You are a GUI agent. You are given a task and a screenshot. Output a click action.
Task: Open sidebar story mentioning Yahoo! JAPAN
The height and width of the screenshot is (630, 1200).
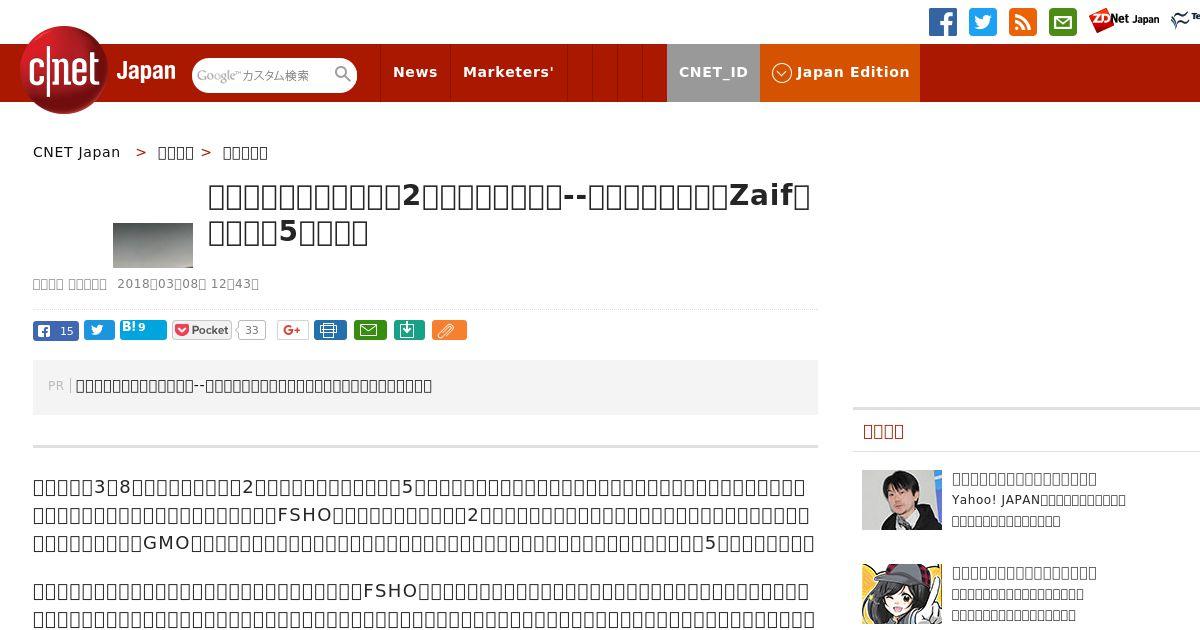[1039, 499]
